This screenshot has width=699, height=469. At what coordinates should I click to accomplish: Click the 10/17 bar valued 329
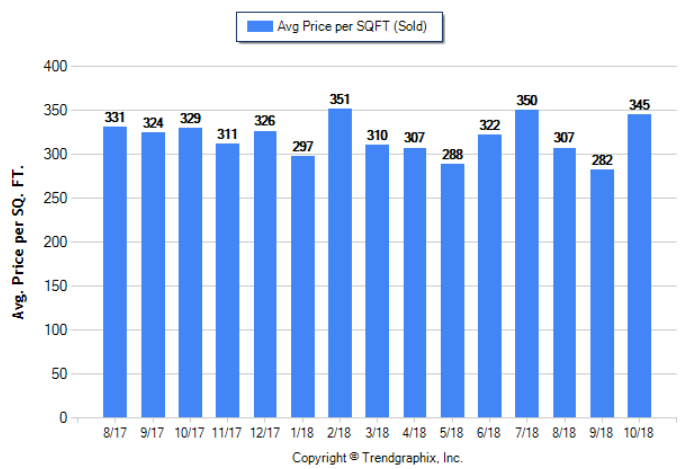point(190,273)
